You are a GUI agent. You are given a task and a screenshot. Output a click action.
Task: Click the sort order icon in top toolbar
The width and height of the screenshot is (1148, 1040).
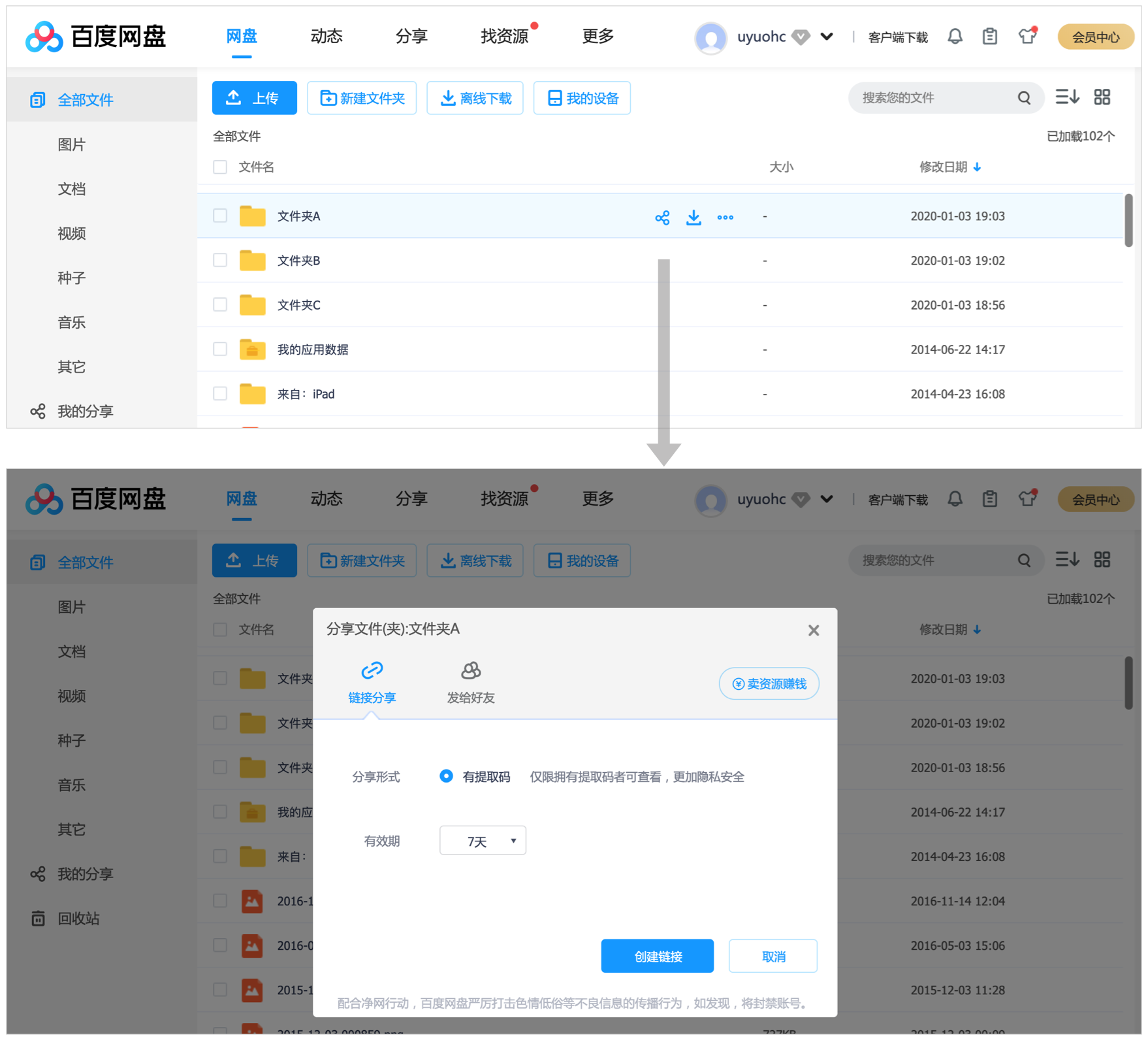tap(1068, 97)
